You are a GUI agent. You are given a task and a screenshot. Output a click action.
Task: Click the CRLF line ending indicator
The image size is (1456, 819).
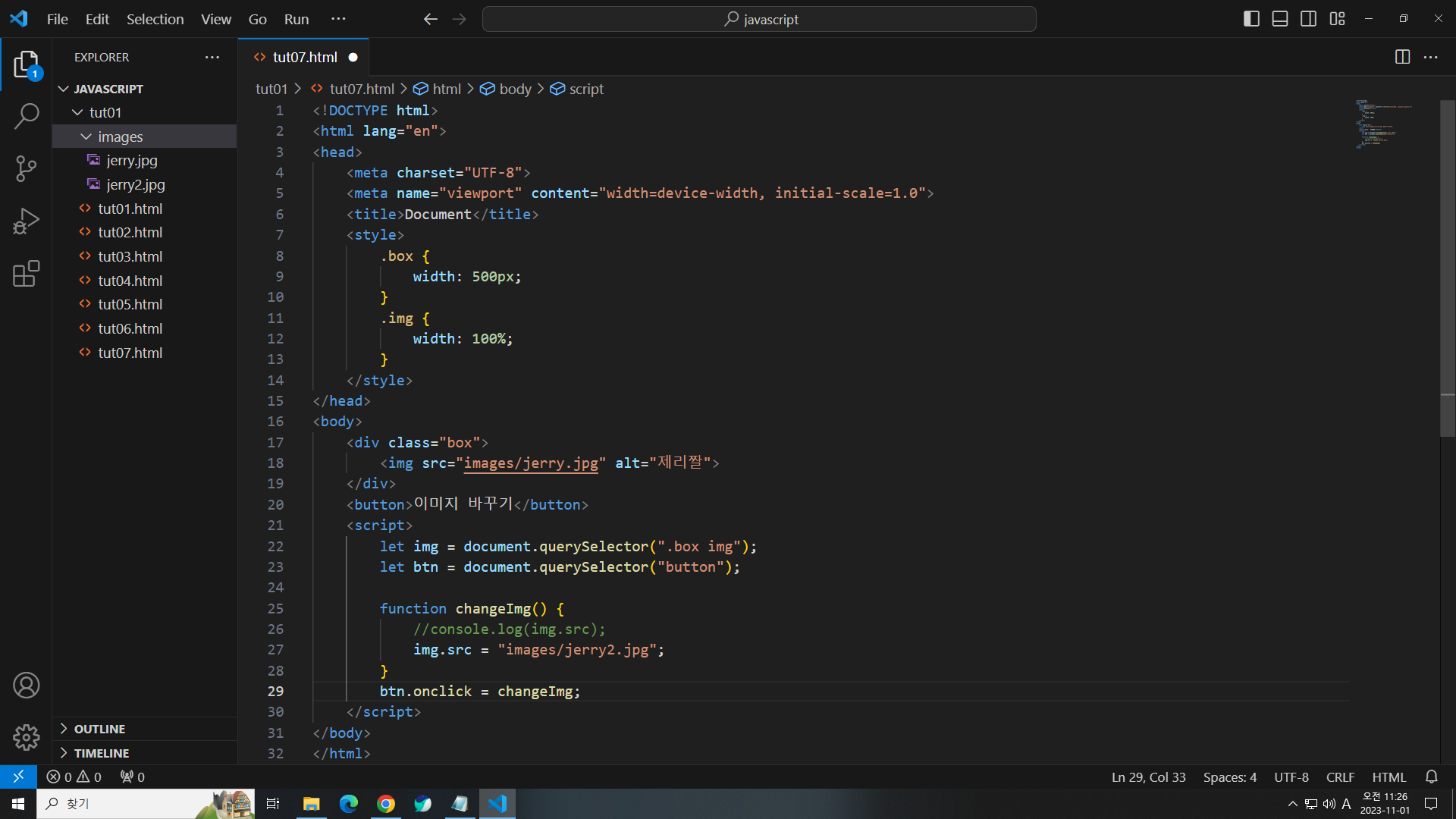1340,777
